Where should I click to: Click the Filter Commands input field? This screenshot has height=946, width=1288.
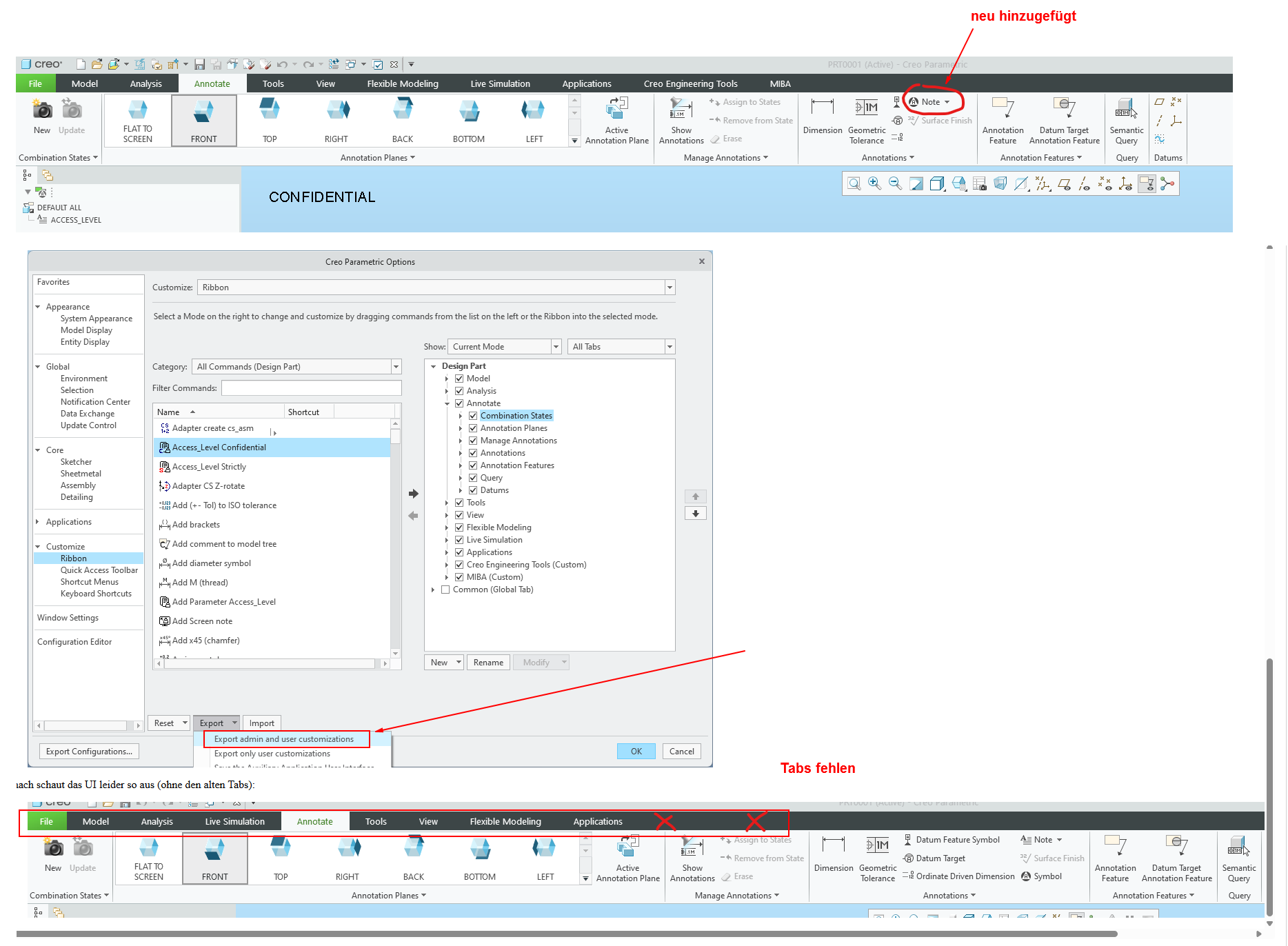[x=312, y=388]
